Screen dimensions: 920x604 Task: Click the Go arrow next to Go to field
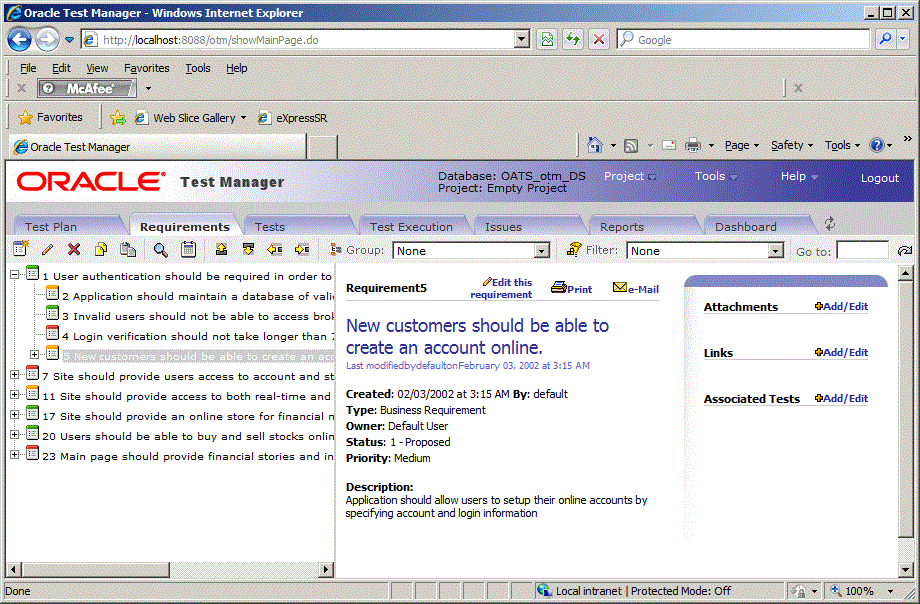coord(905,251)
